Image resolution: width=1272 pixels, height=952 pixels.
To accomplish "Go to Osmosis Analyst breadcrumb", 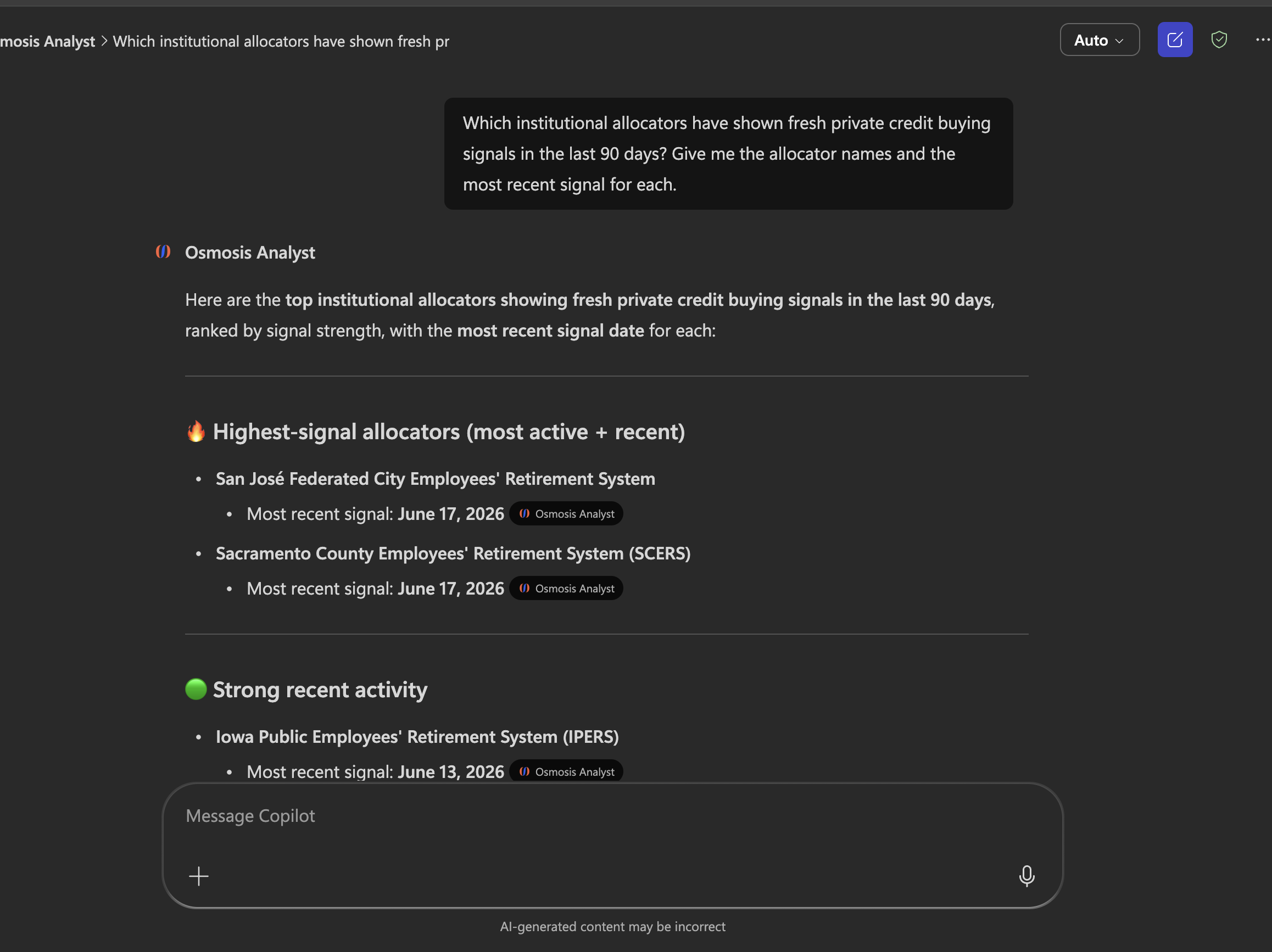I will click(47, 41).
